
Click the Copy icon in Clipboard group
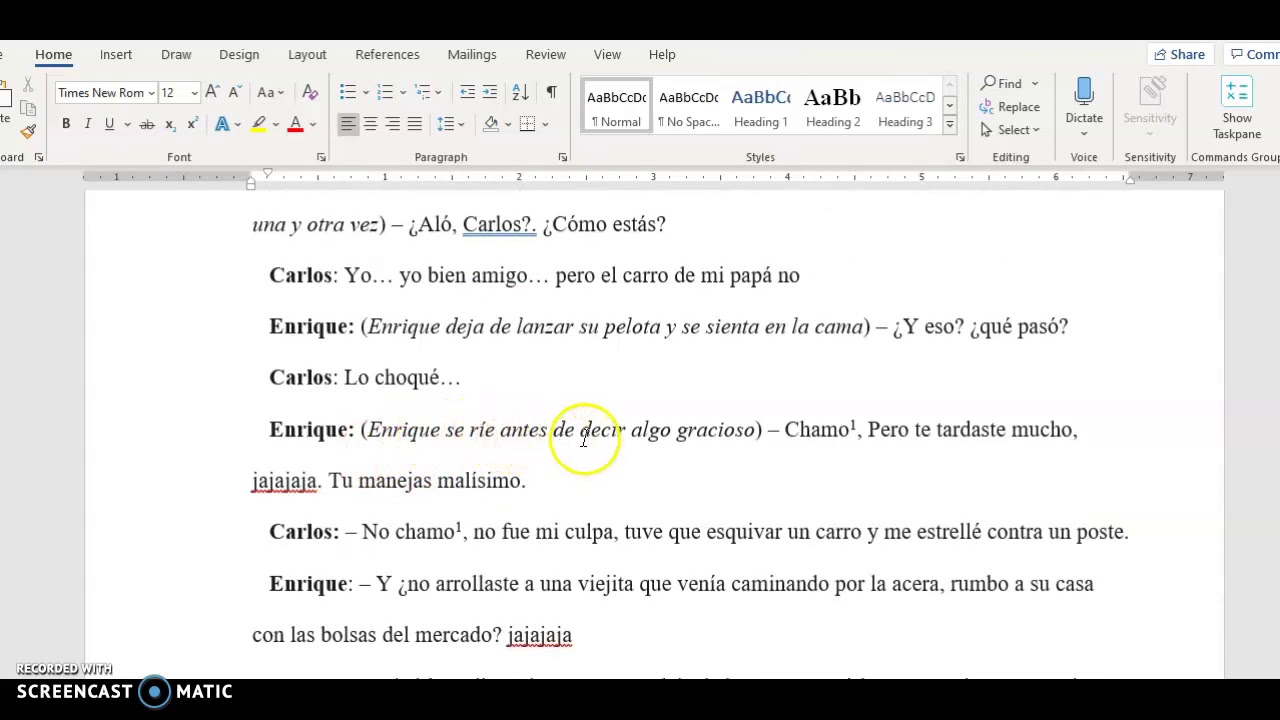pos(27,108)
